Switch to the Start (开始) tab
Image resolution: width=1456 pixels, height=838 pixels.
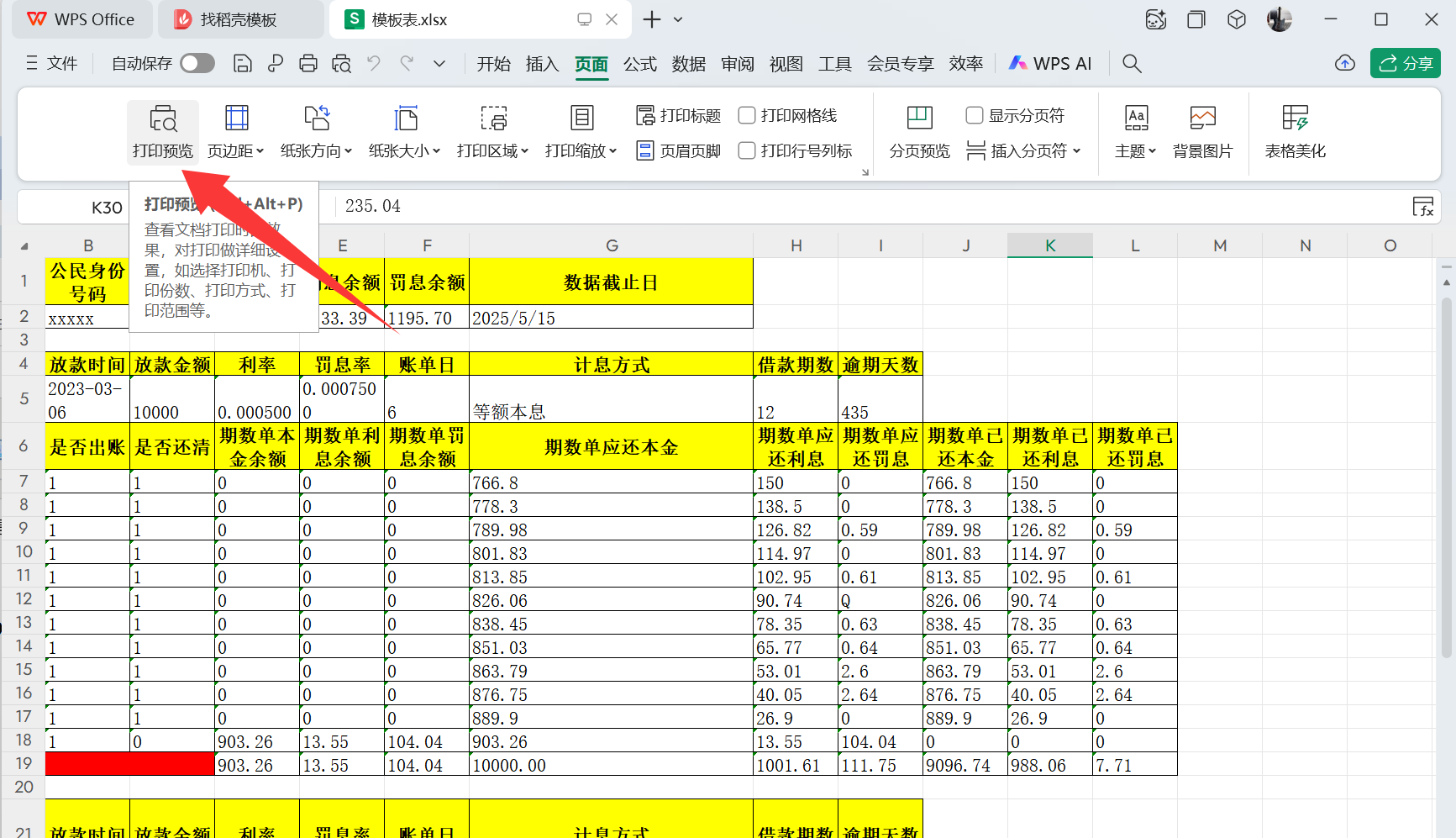pyautogui.click(x=494, y=63)
